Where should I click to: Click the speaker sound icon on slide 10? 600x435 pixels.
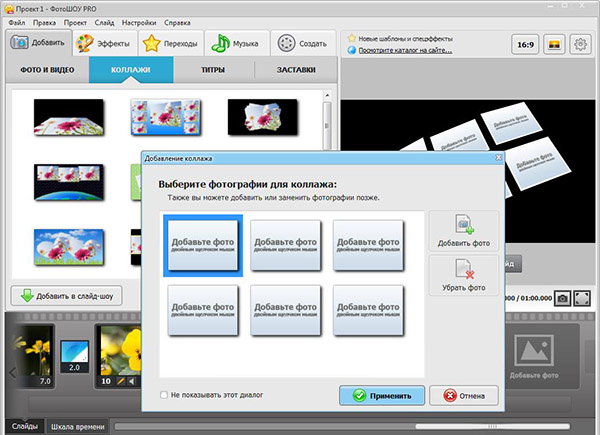tap(132, 381)
